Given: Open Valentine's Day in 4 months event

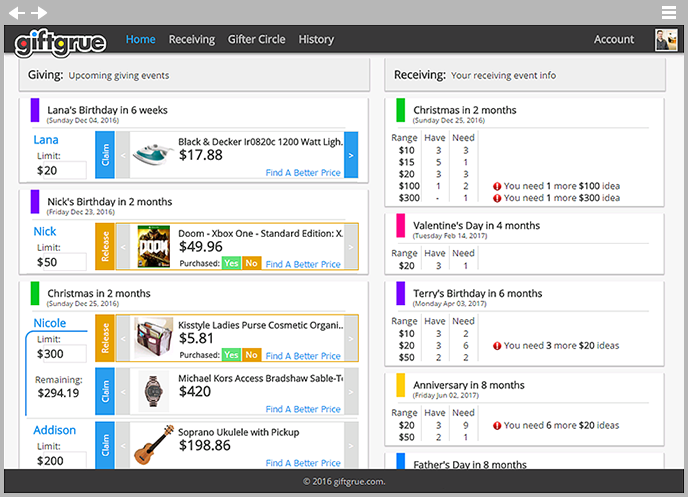Looking at the screenshot, I should click(x=476, y=225).
